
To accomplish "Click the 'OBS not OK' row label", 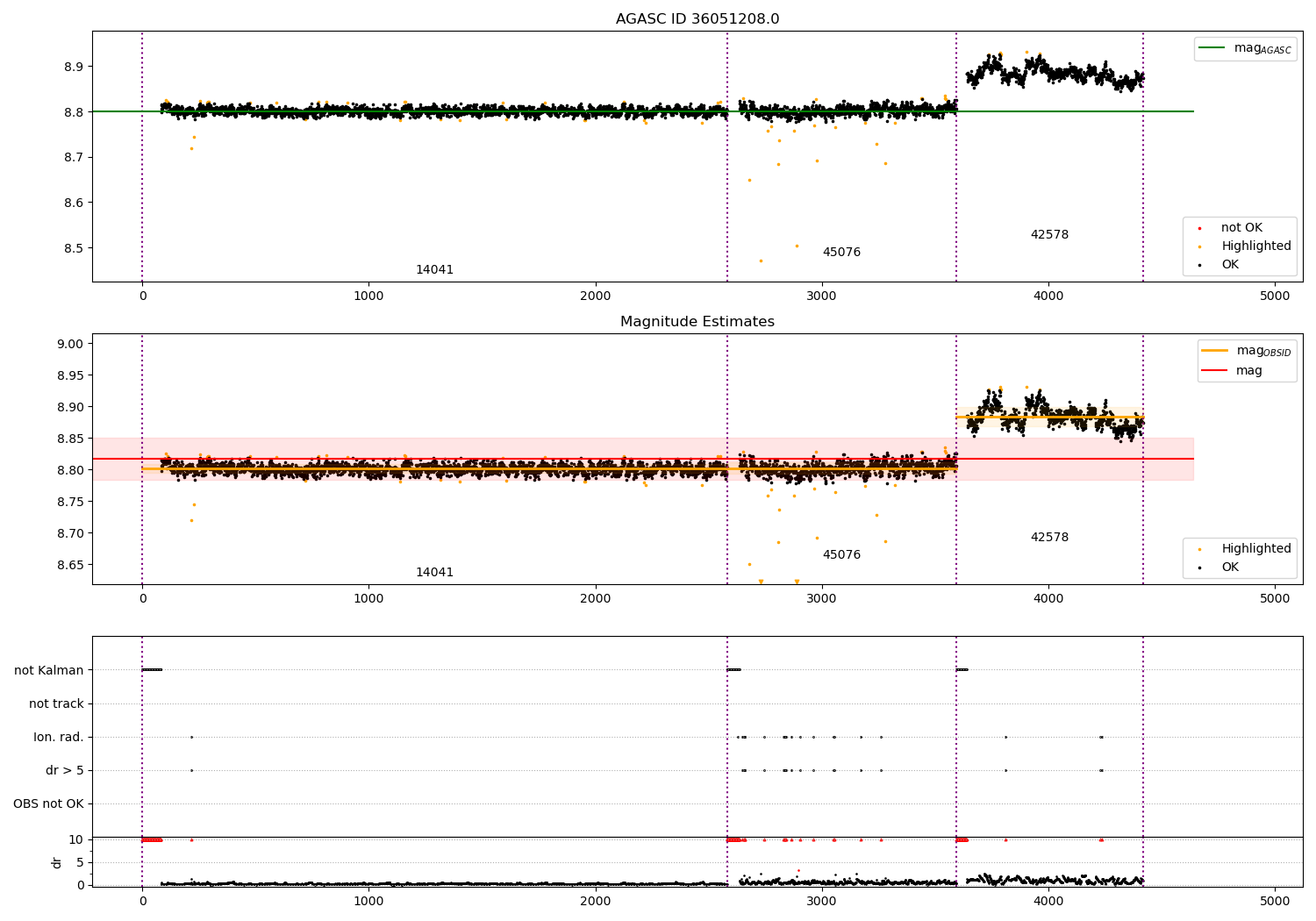I will click(48, 804).
